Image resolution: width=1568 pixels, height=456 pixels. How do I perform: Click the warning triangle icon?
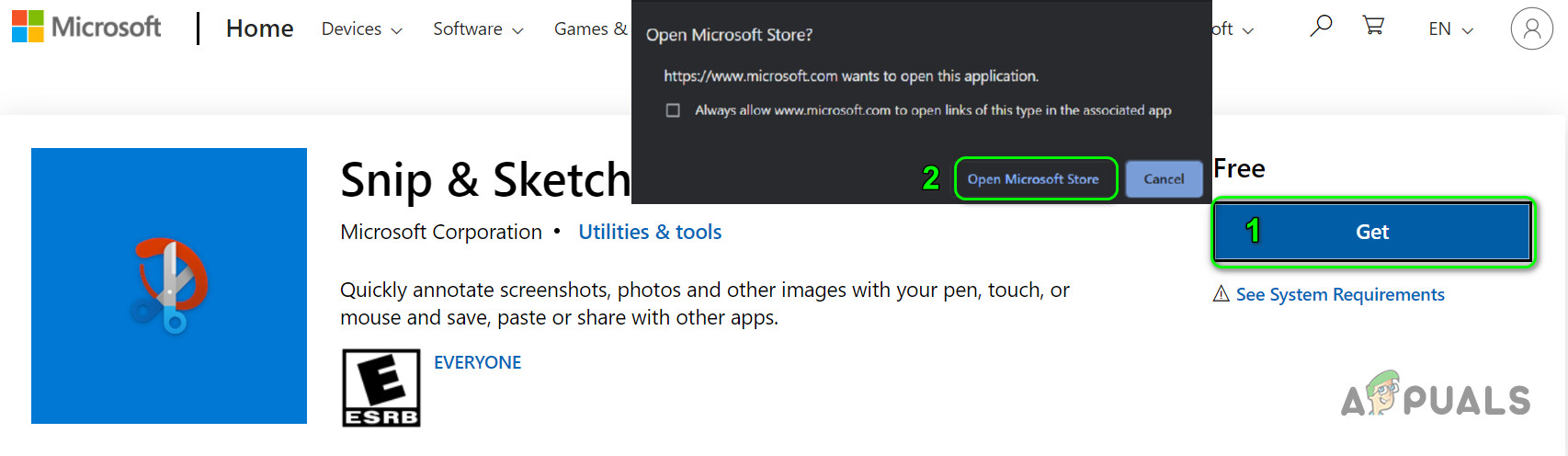(x=1221, y=294)
